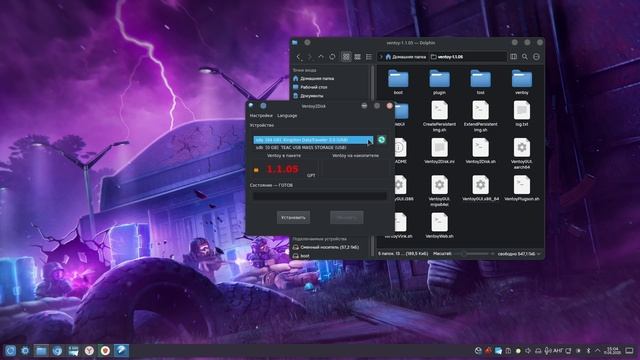The height and width of the screenshot is (360, 640).
Task: Open free space dropdown in Dolphin status bar
Action: pos(519,254)
